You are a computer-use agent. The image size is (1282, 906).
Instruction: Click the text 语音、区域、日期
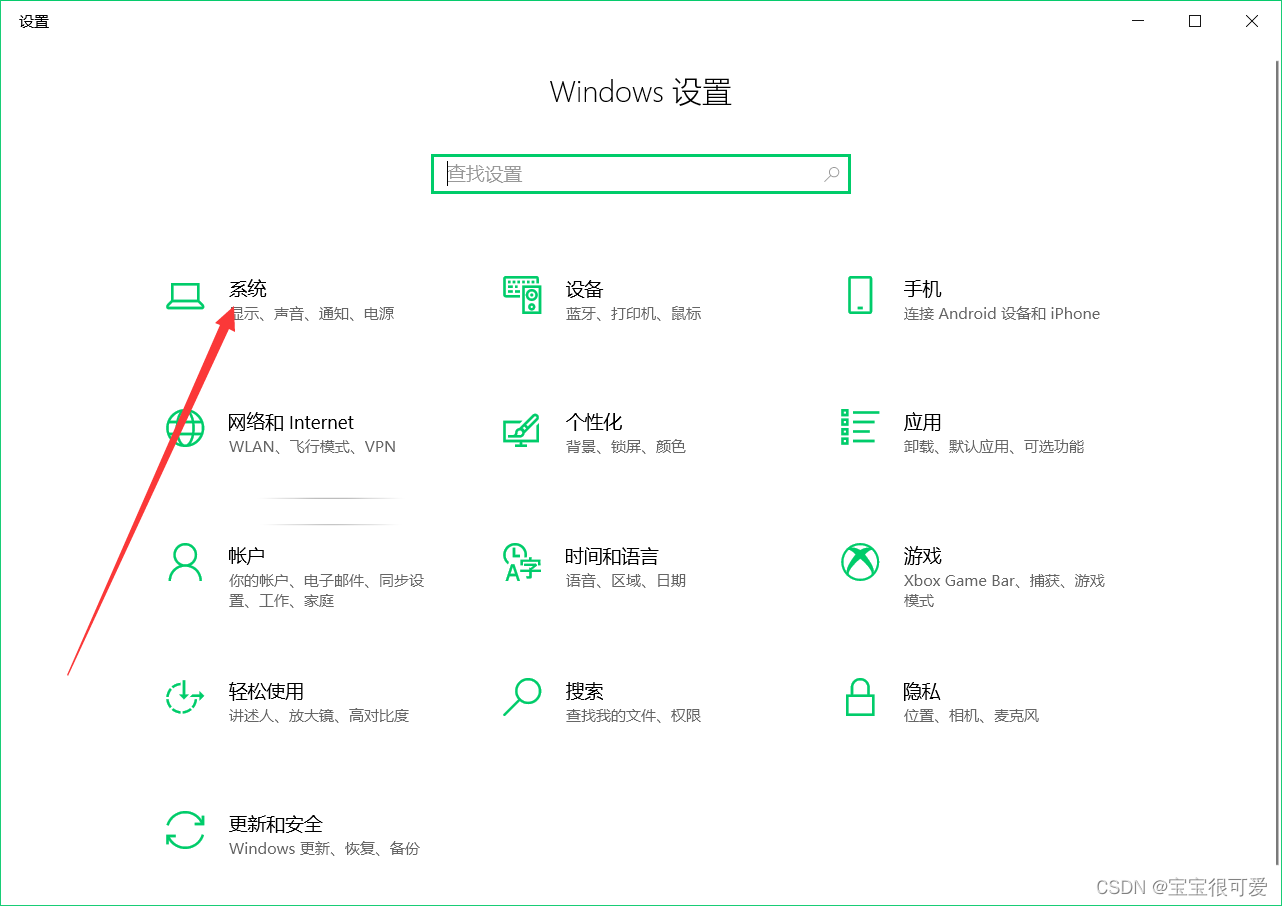pyautogui.click(x=626, y=581)
